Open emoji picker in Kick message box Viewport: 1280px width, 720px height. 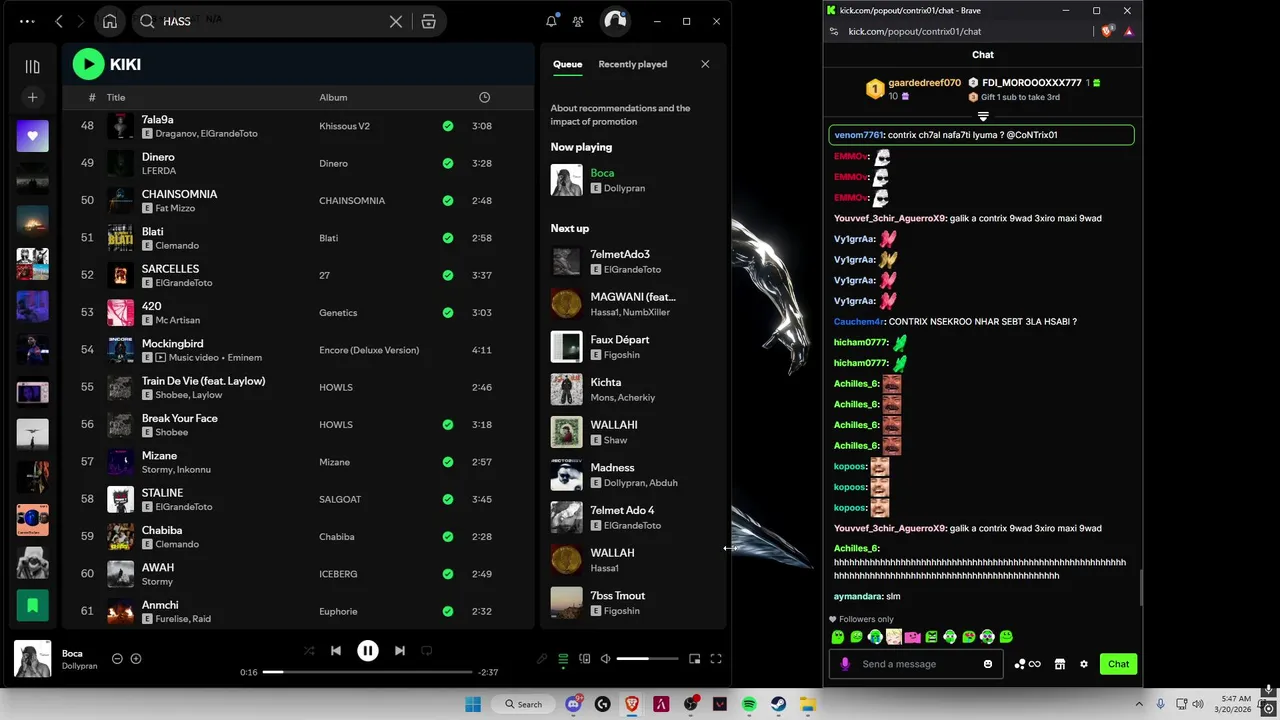click(988, 664)
